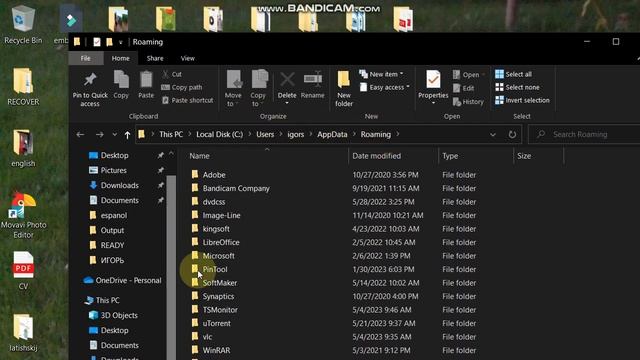Switch to the Share tab
This screenshot has width=640, height=360.
tap(155, 58)
